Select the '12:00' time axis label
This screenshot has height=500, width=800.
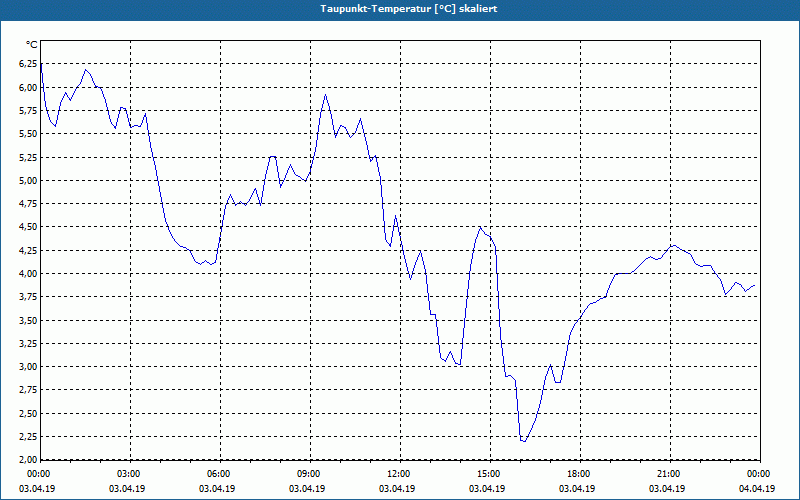pyautogui.click(x=397, y=474)
